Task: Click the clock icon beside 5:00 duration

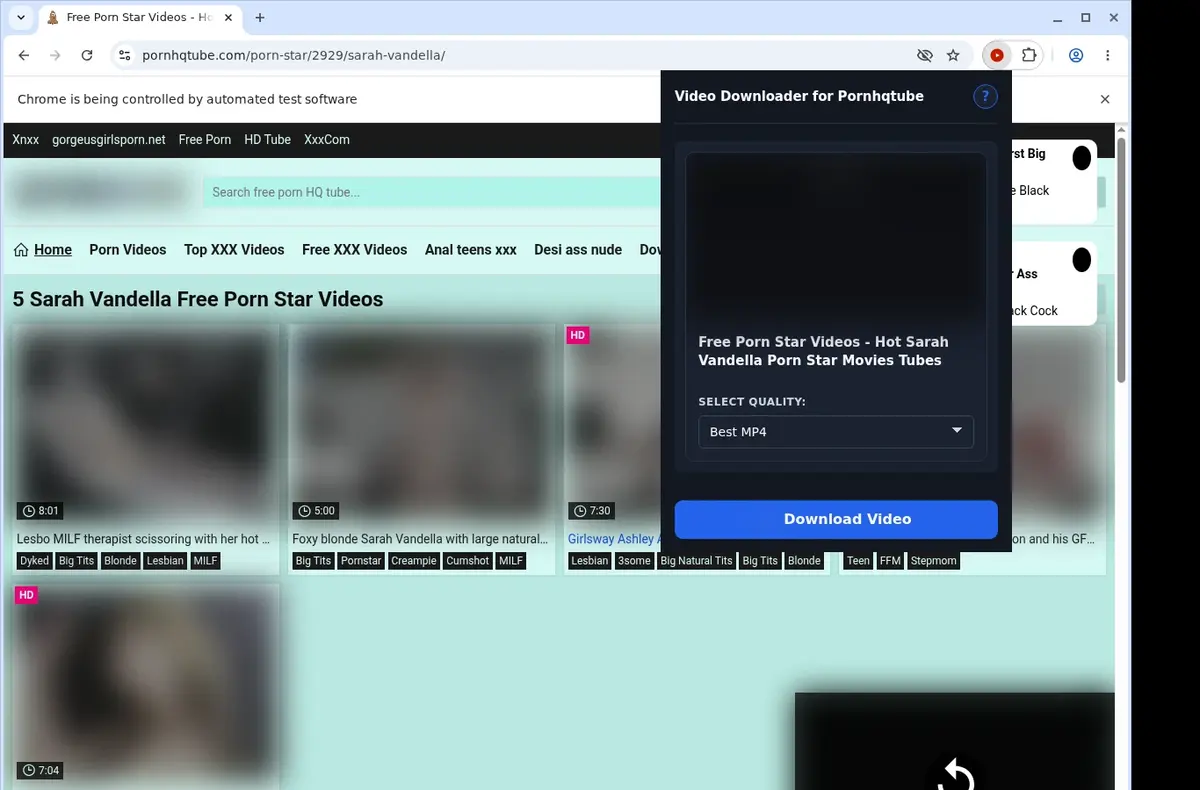Action: pos(304,511)
